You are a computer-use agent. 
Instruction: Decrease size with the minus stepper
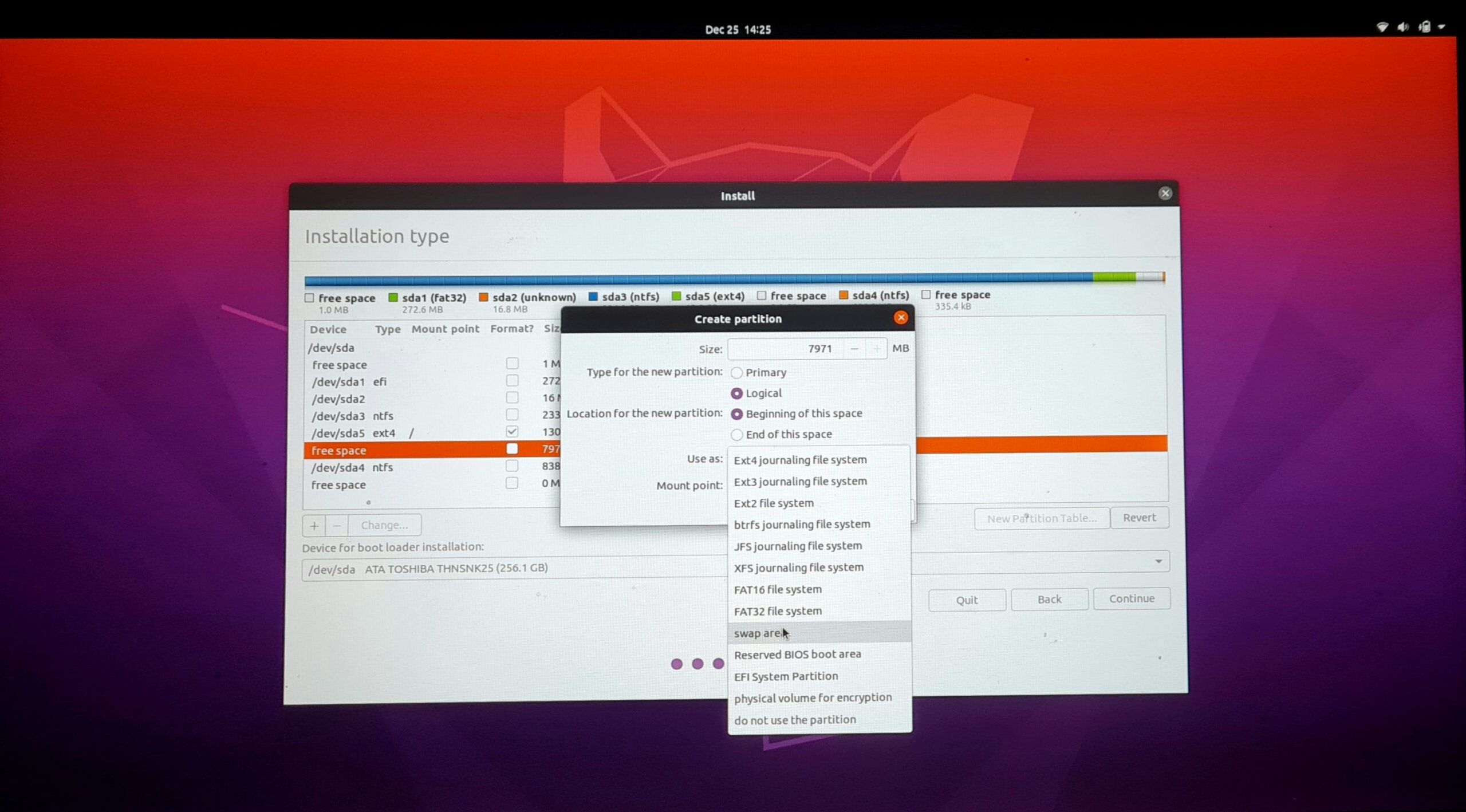(x=854, y=349)
